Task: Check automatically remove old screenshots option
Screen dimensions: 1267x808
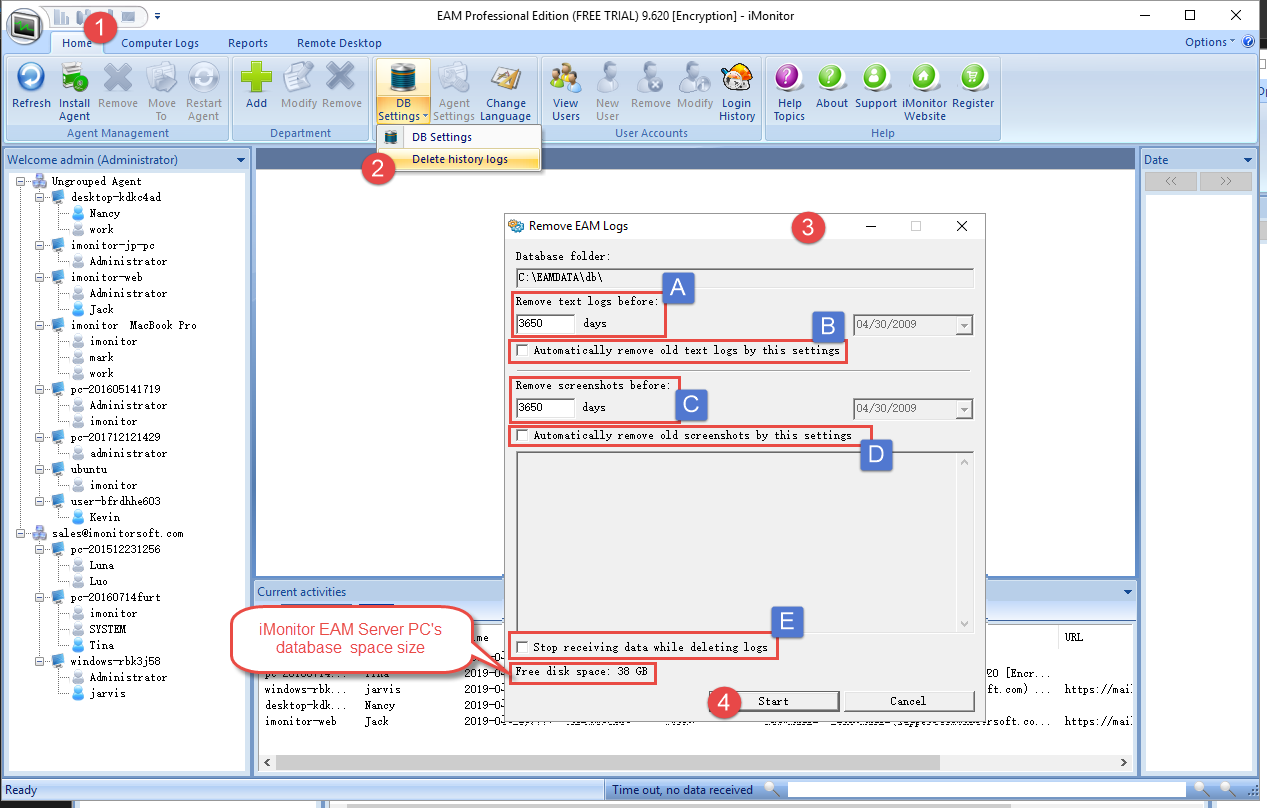Action: click(x=522, y=436)
